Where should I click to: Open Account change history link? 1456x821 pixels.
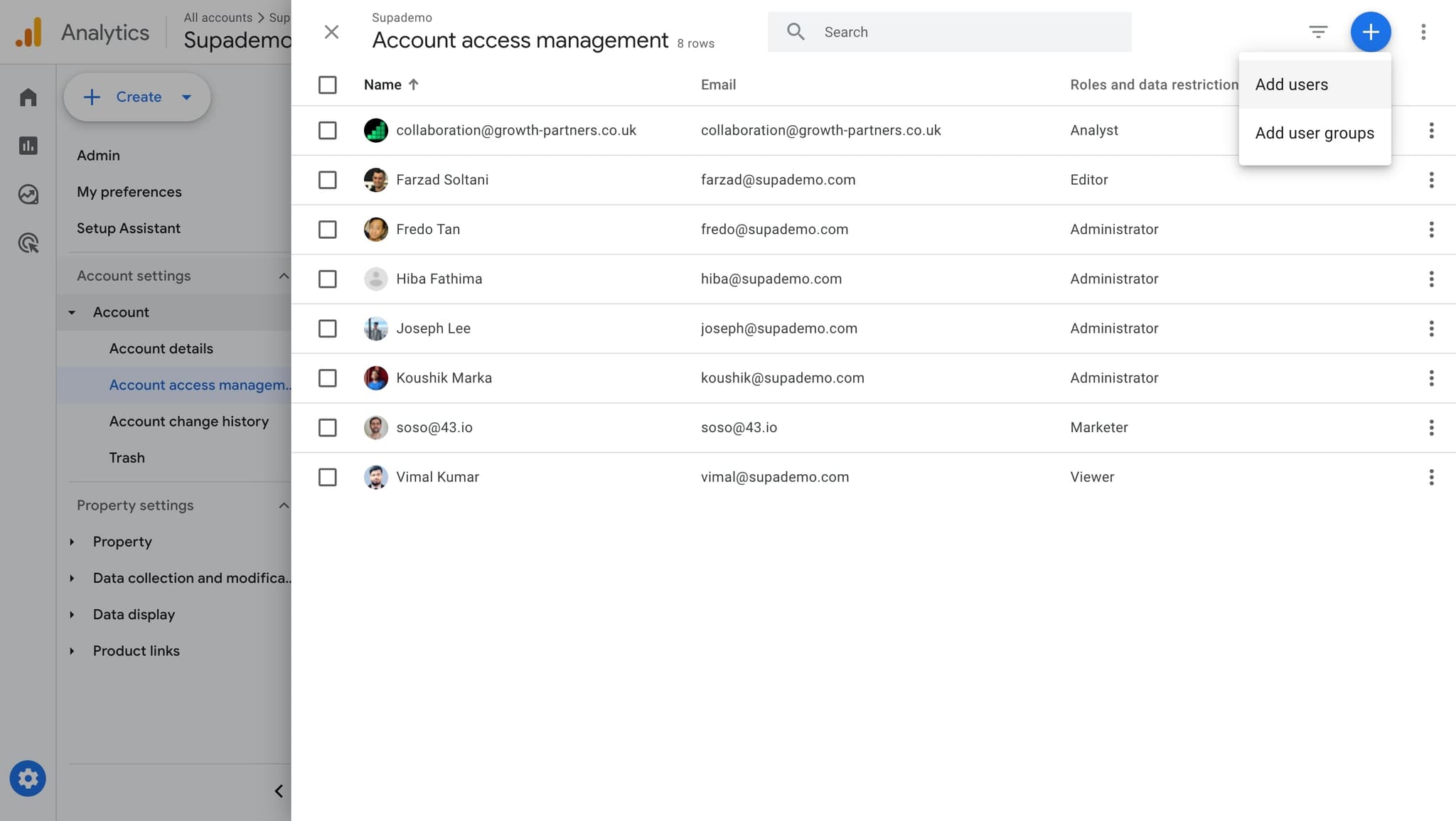coord(188,422)
